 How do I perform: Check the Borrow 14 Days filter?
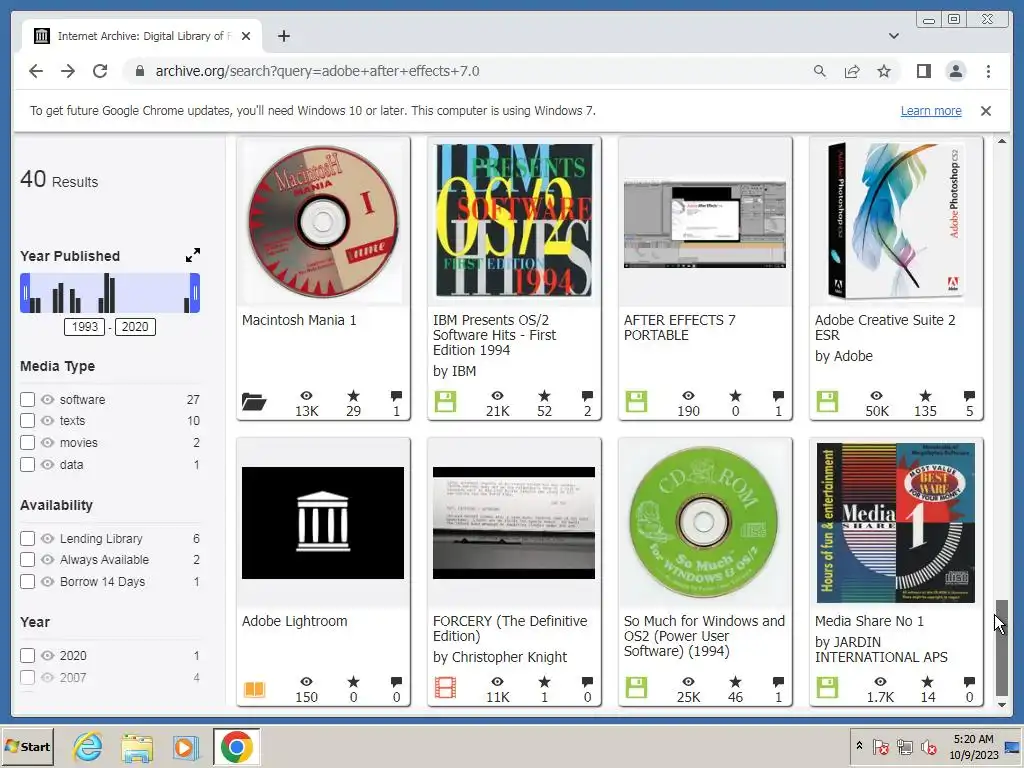(x=27, y=582)
